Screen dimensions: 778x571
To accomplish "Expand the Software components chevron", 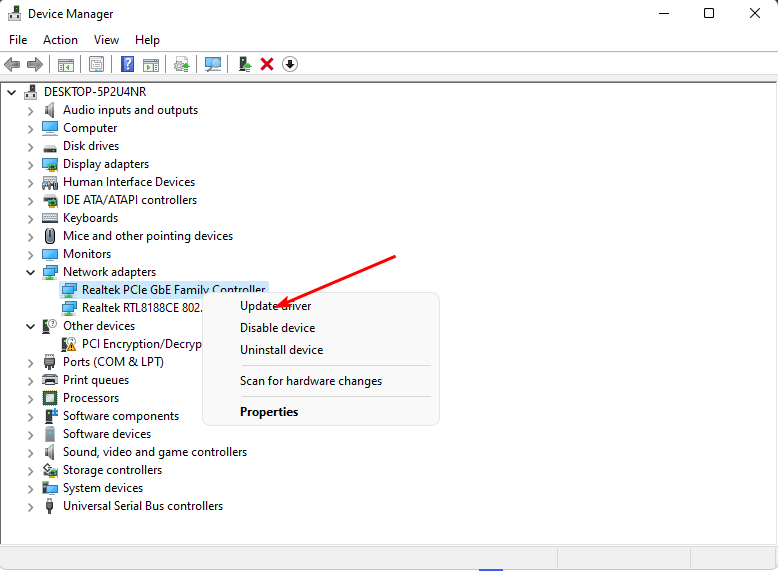I will pyautogui.click(x=31, y=417).
